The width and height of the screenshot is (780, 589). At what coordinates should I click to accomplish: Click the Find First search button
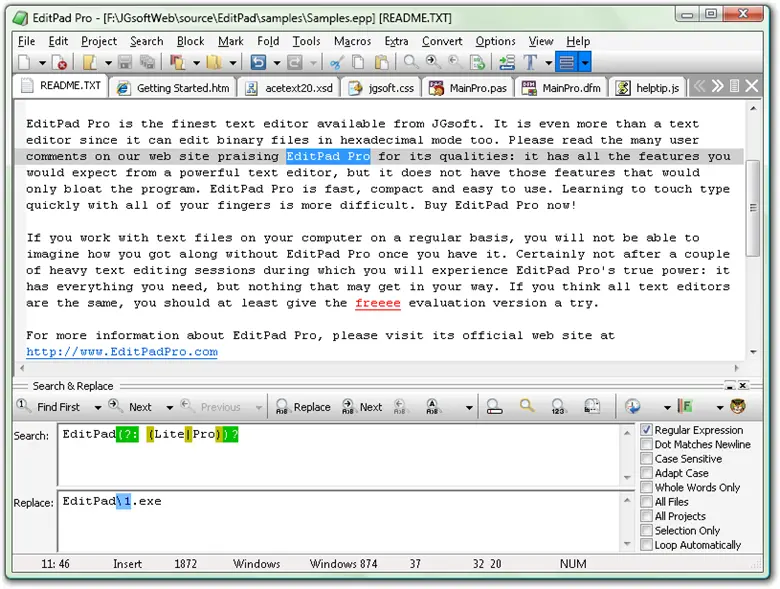(50, 407)
